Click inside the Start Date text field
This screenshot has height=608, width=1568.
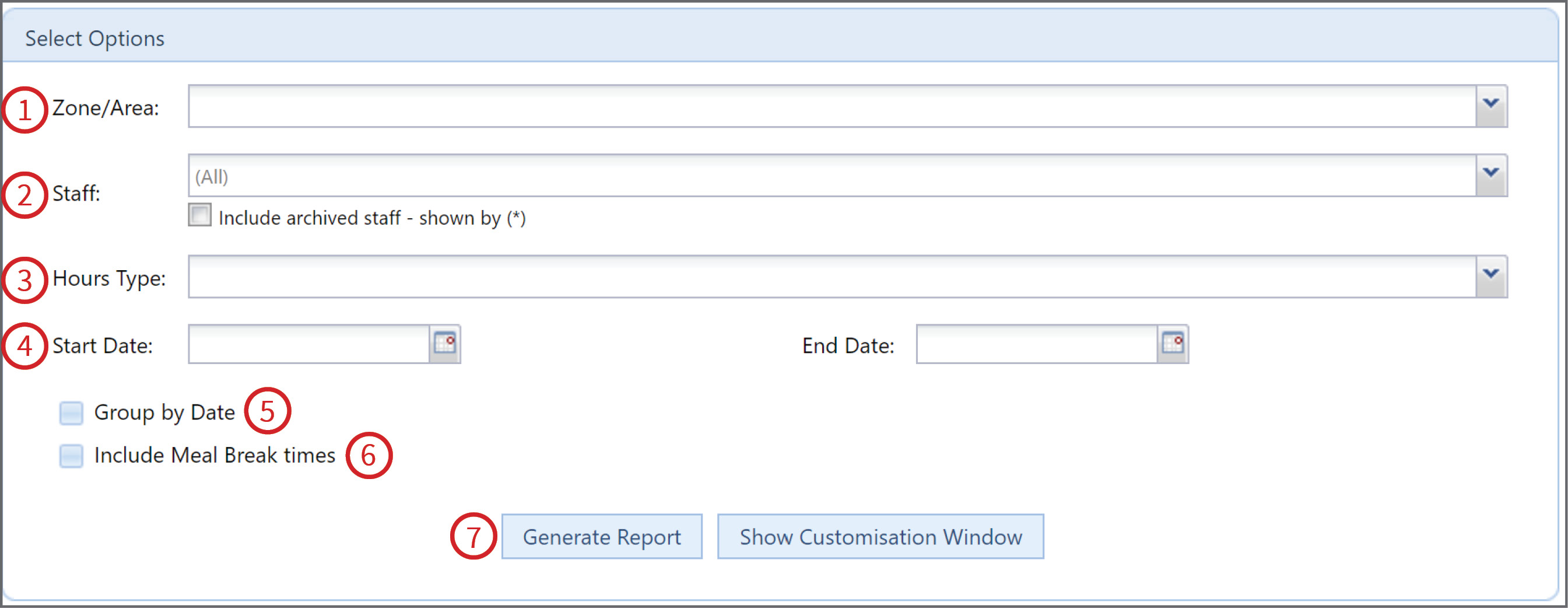pyautogui.click(x=309, y=344)
